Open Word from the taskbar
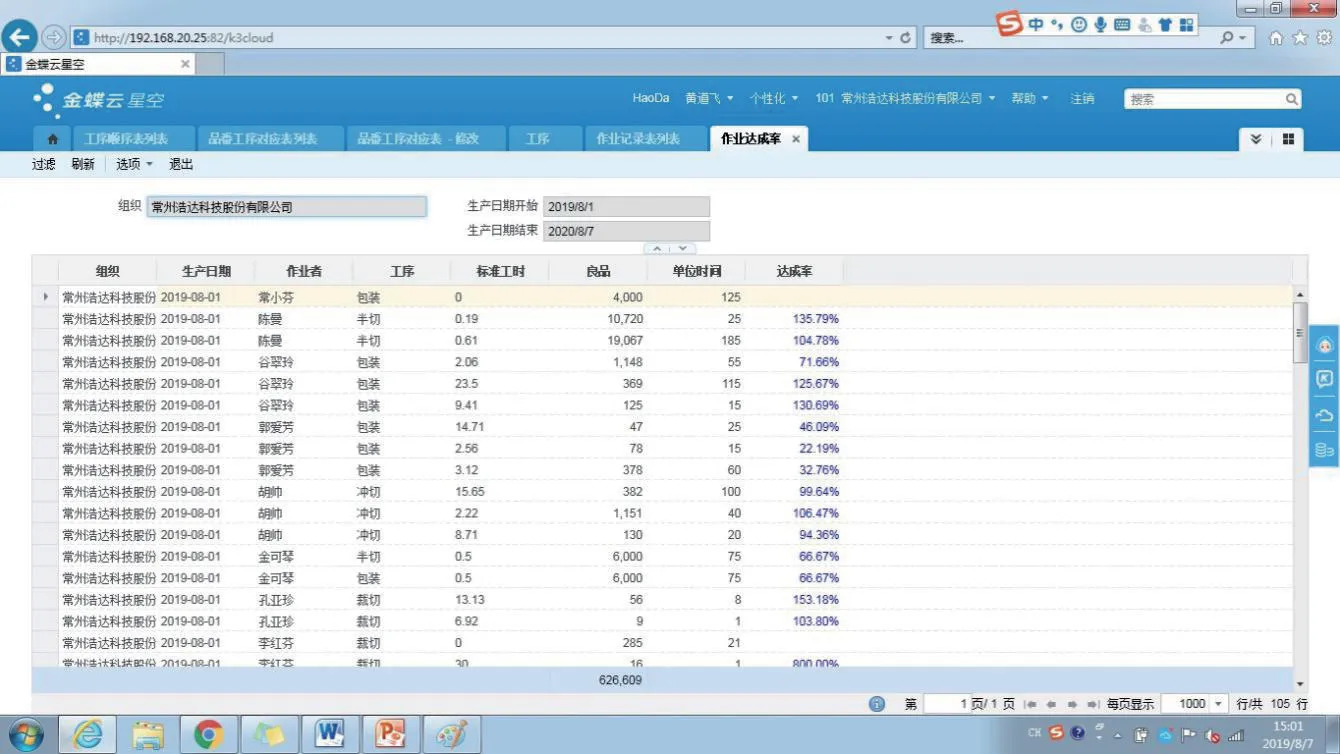This screenshot has width=1340, height=754. [329, 735]
